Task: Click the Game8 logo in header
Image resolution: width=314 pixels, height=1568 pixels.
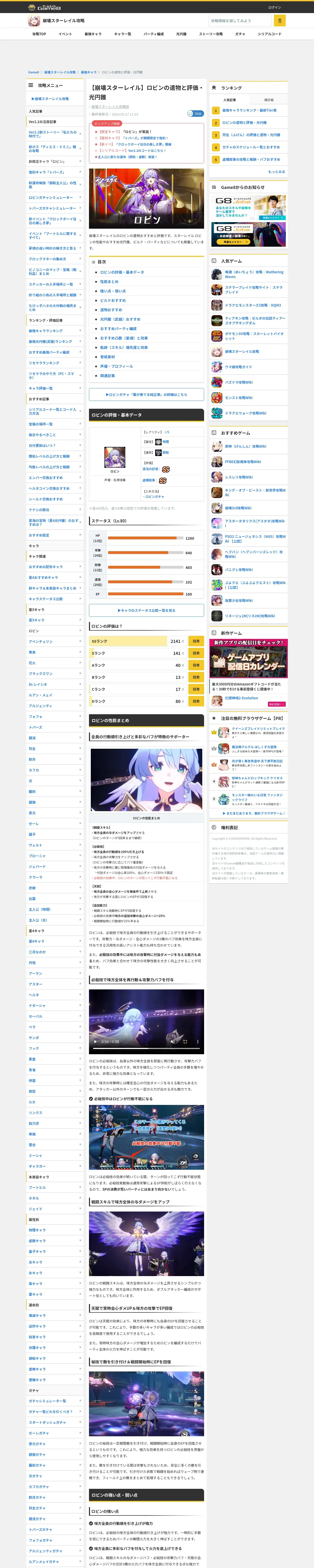Action: pos(44,7)
